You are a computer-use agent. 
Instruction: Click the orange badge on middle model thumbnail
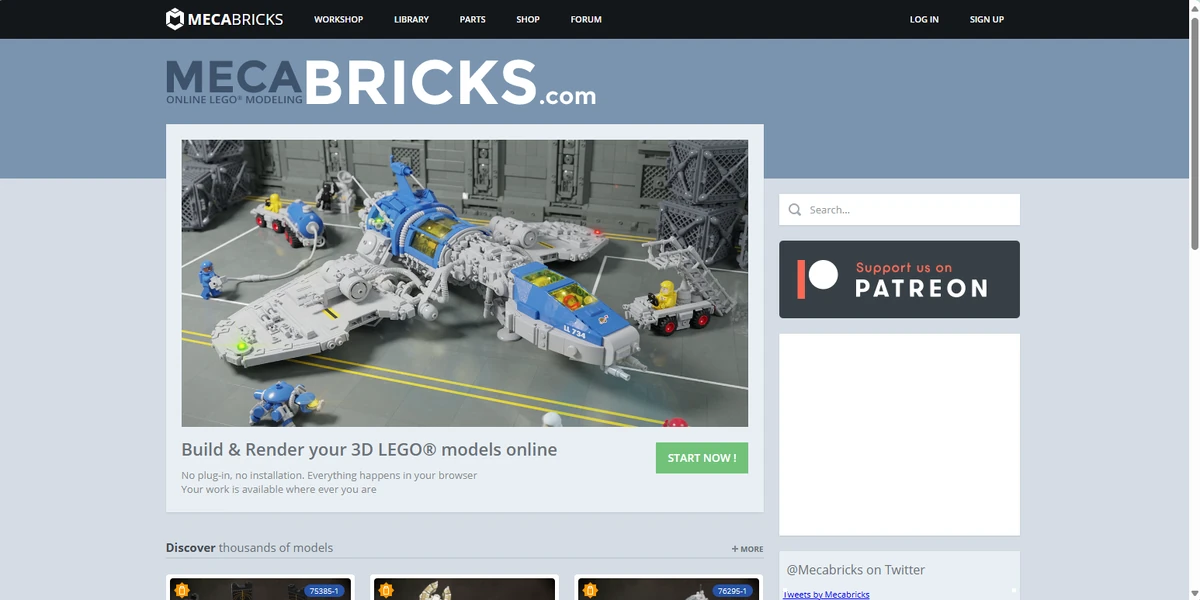point(385,590)
